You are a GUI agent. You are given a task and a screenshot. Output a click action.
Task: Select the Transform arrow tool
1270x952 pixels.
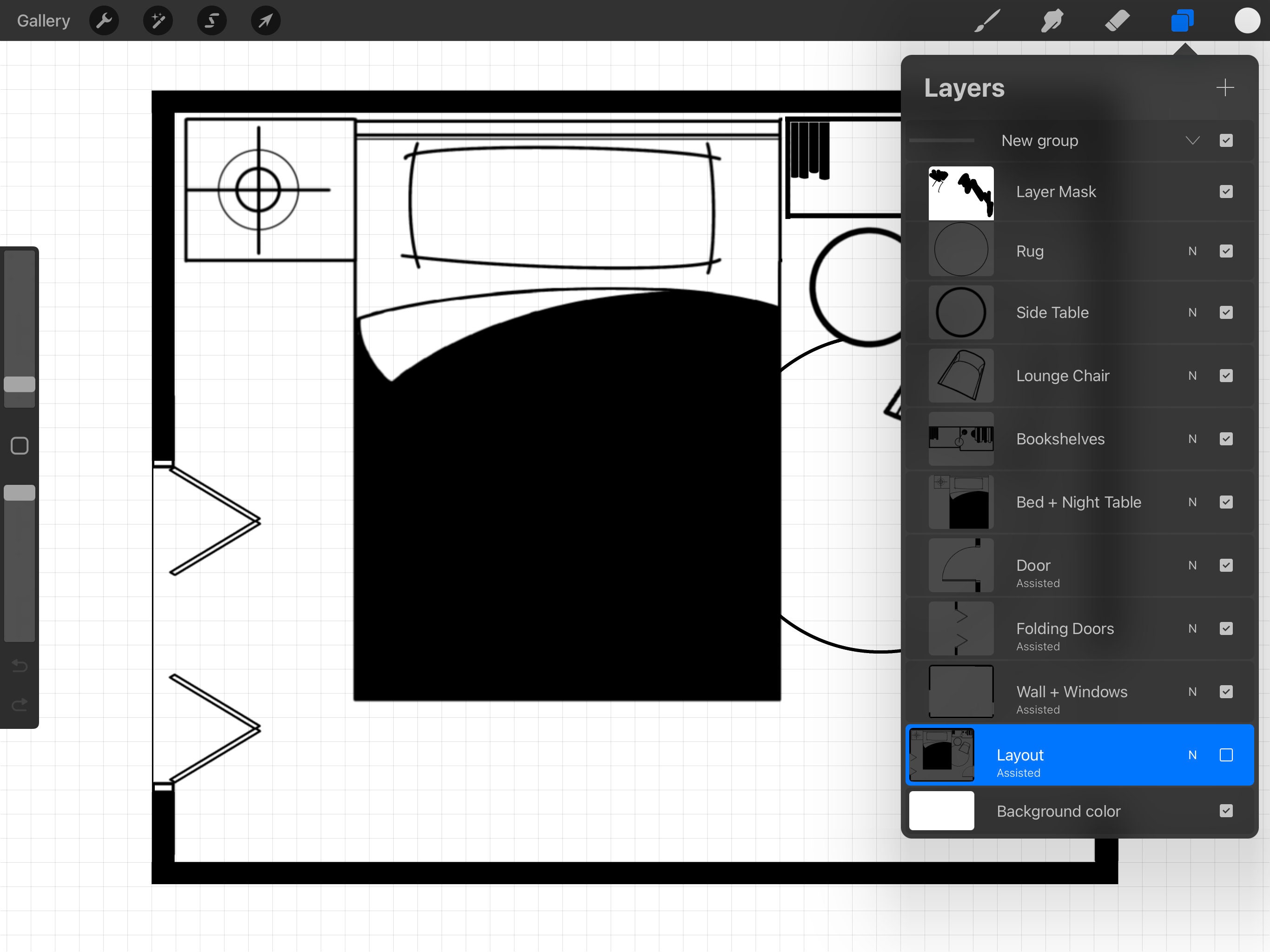click(x=265, y=20)
